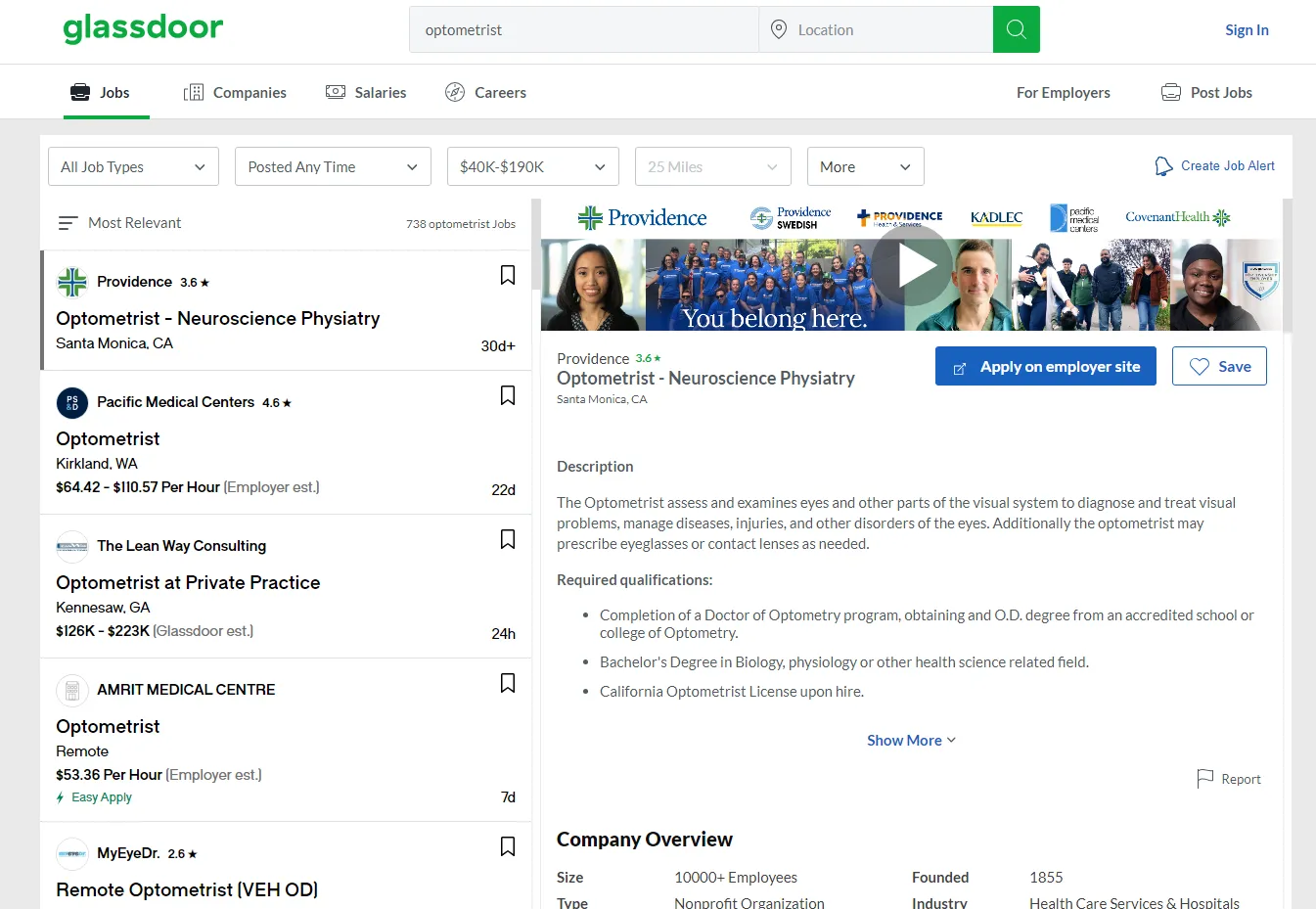Open the All Job Types dropdown

tap(133, 166)
